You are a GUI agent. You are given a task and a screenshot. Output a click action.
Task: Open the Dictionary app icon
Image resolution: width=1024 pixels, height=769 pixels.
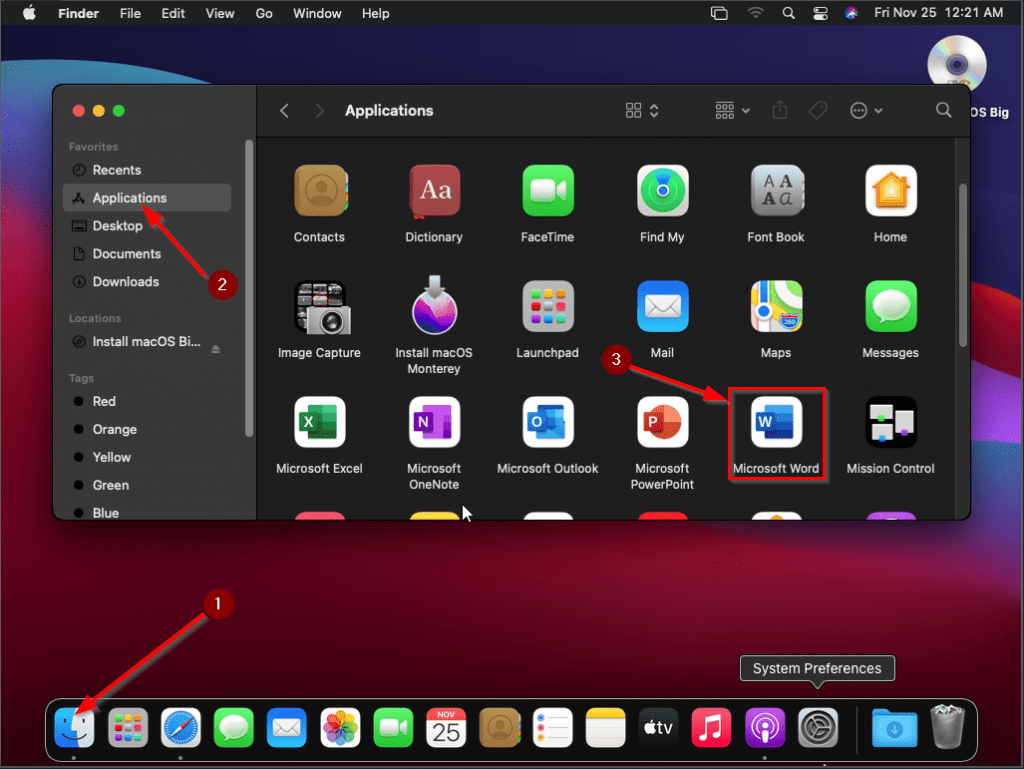click(434, 191)
